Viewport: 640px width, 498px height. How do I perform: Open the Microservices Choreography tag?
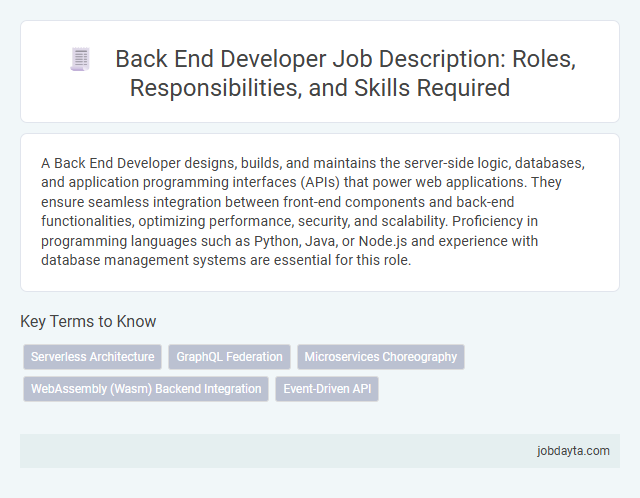[381, 357]
